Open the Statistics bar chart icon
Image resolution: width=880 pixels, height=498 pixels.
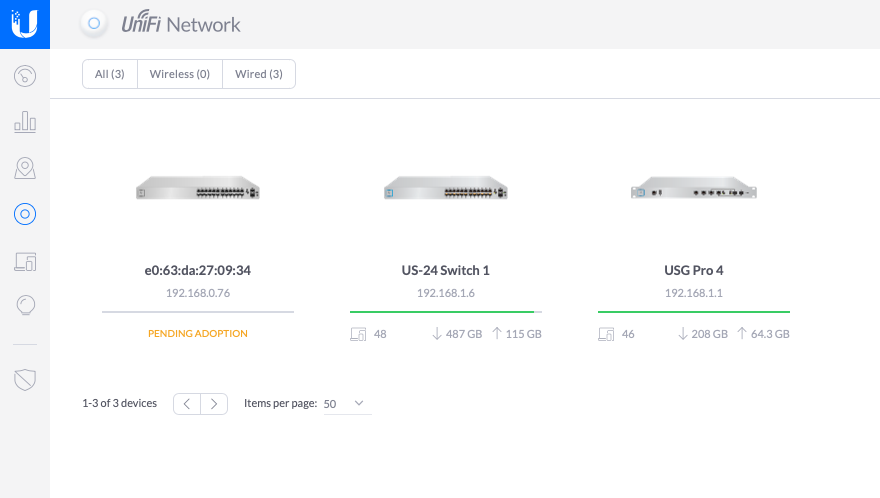(x=25, y=122)
